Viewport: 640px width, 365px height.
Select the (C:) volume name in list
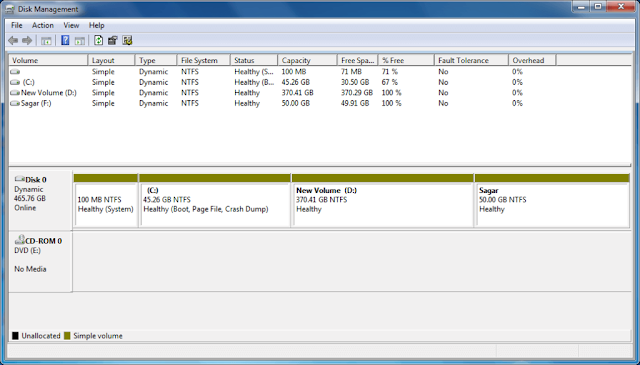[29, 82]
